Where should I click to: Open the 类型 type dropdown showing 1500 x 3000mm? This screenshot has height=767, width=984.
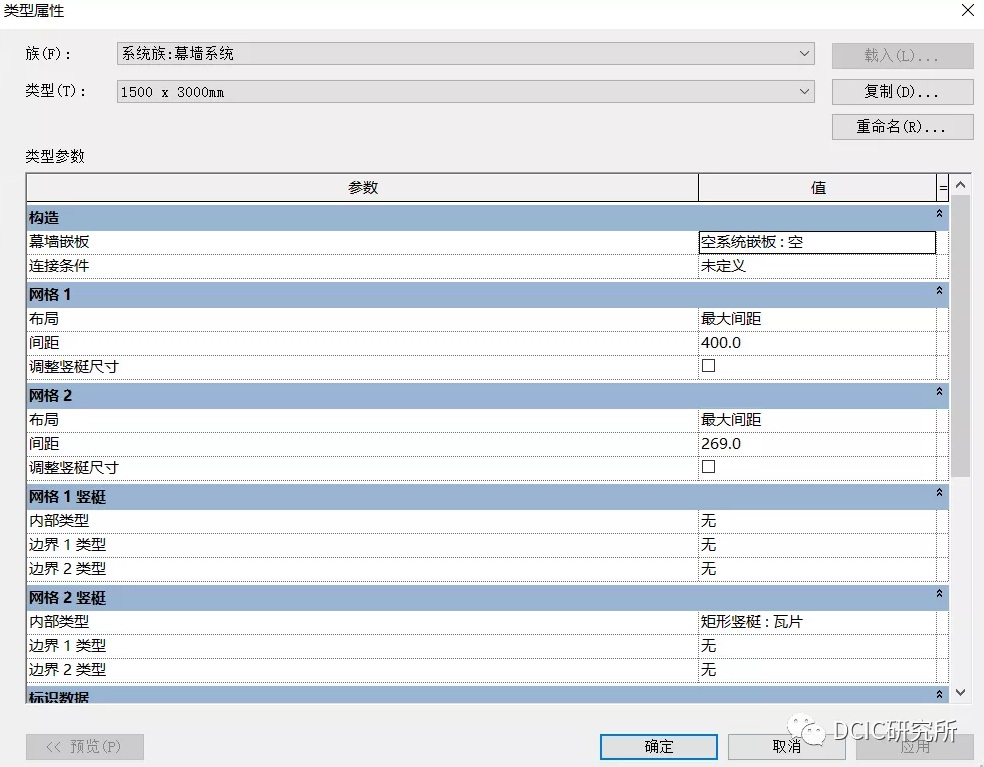click(x=466, y=92)
